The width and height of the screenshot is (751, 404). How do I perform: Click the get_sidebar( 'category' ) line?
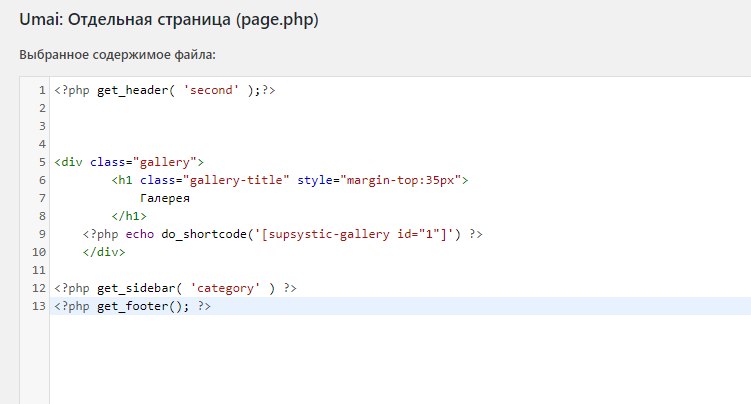[x=175, y=288]
